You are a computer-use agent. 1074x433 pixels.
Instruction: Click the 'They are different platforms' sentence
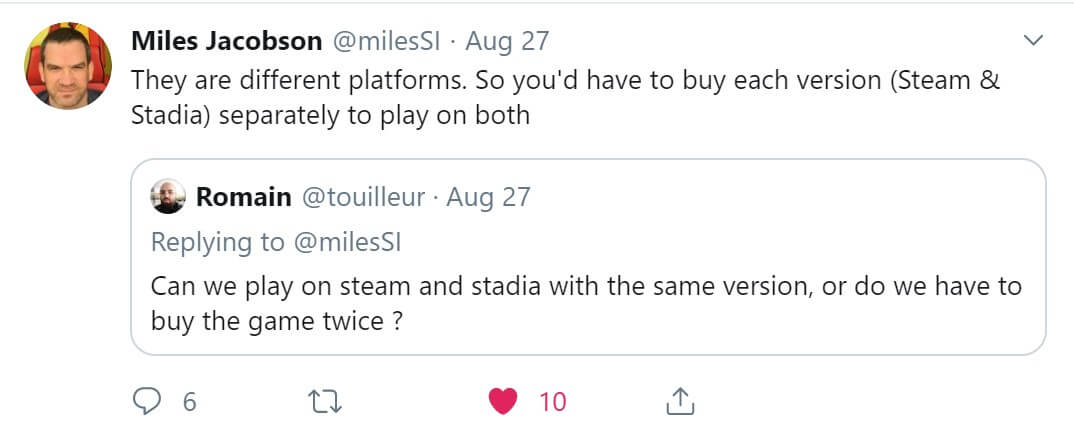click(302, 80)
